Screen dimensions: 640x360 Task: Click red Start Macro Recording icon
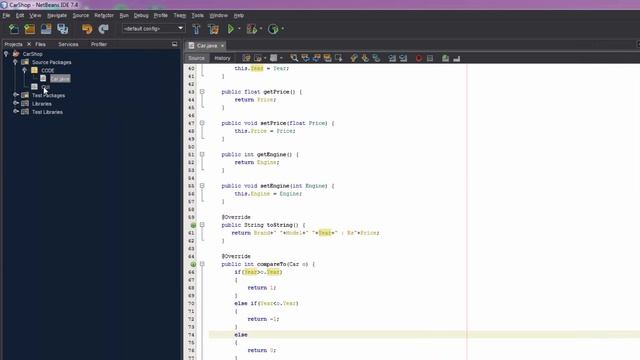[x=419, y=58]
